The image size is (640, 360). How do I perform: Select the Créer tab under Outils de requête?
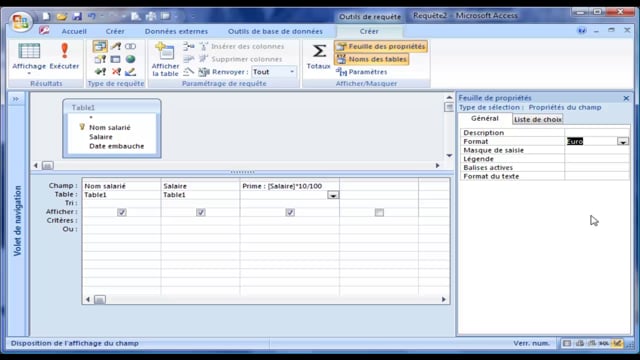[369, 31]
